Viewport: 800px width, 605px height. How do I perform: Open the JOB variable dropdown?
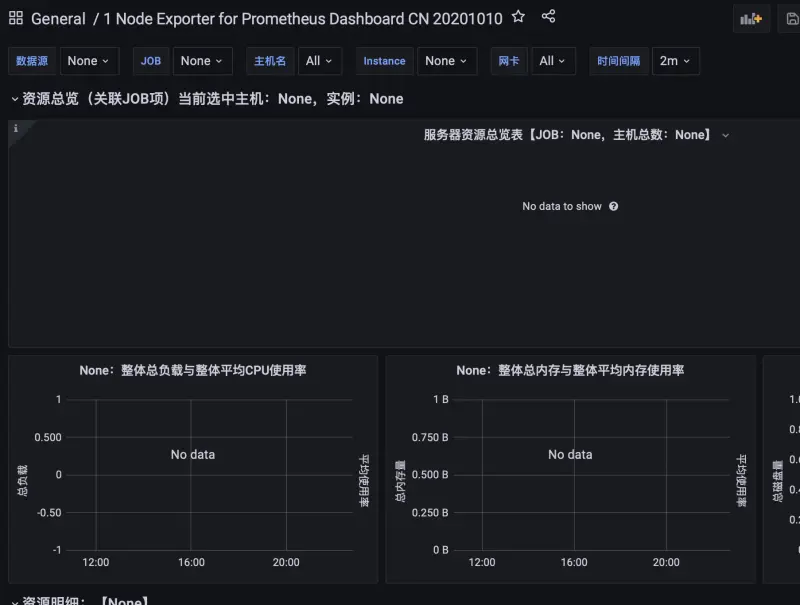(202, 61)
